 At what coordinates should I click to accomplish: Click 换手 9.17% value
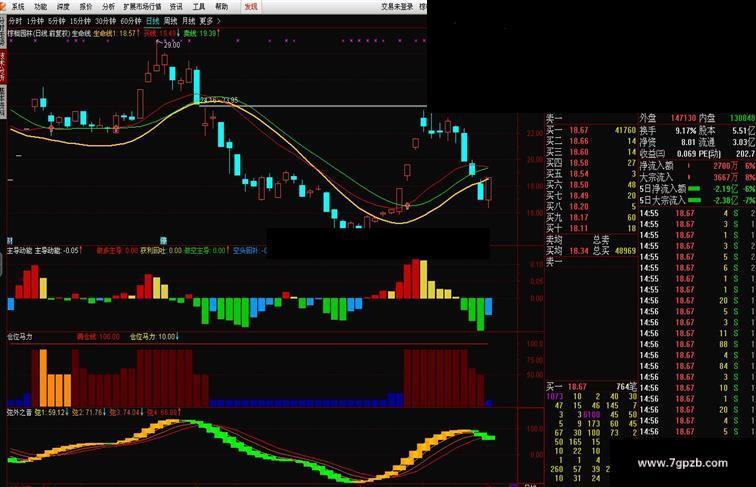point(686,130)
